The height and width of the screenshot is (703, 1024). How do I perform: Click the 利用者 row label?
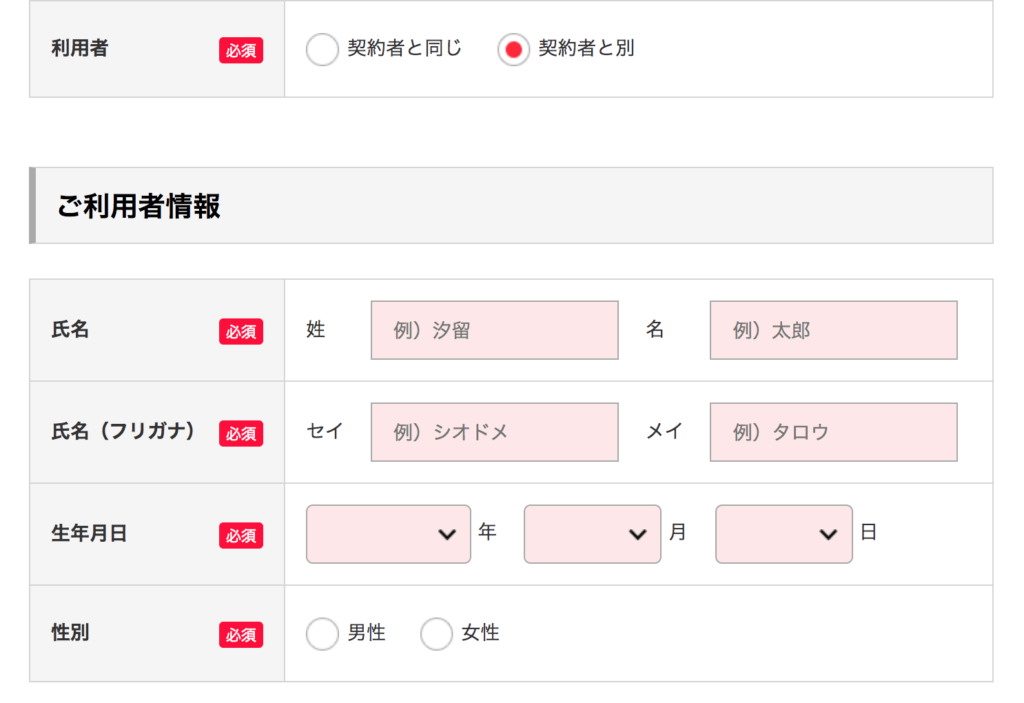80,48
